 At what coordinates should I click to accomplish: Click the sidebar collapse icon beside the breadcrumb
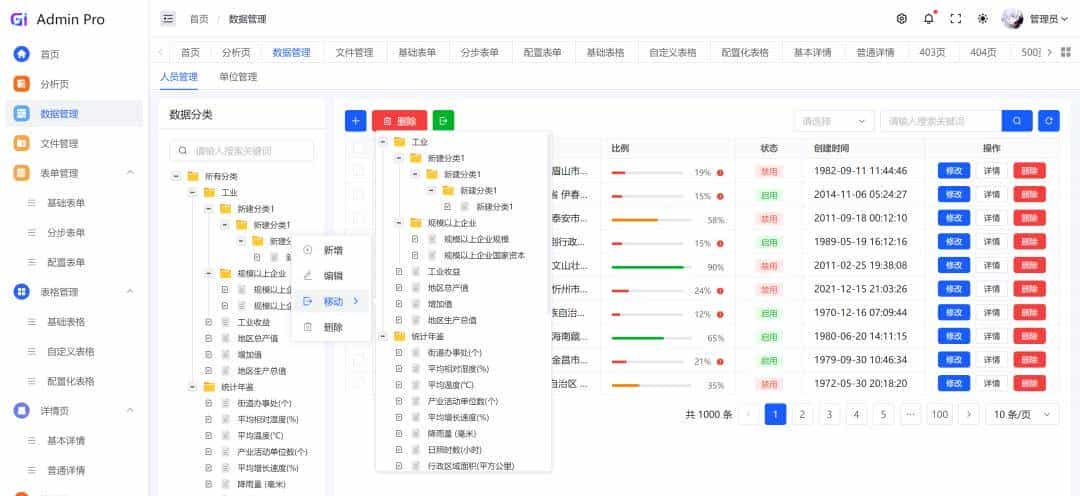pos(168,19)
